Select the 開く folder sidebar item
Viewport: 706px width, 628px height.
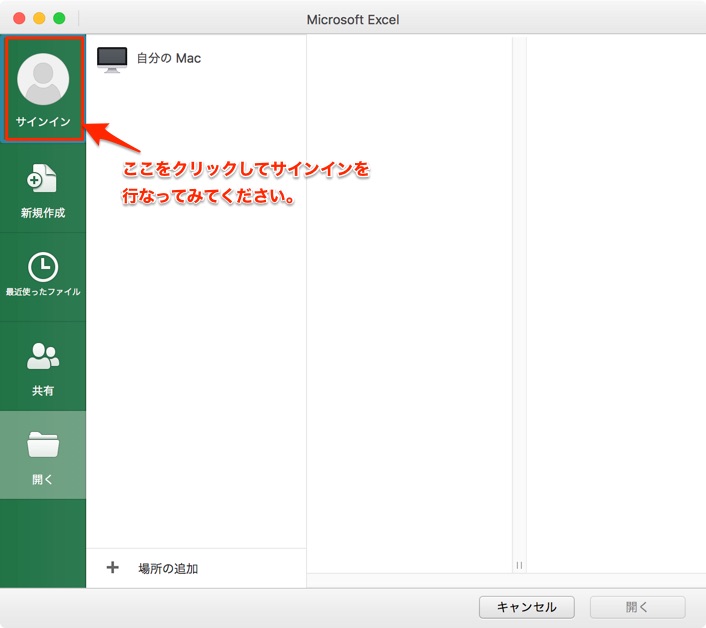point(43,455)
